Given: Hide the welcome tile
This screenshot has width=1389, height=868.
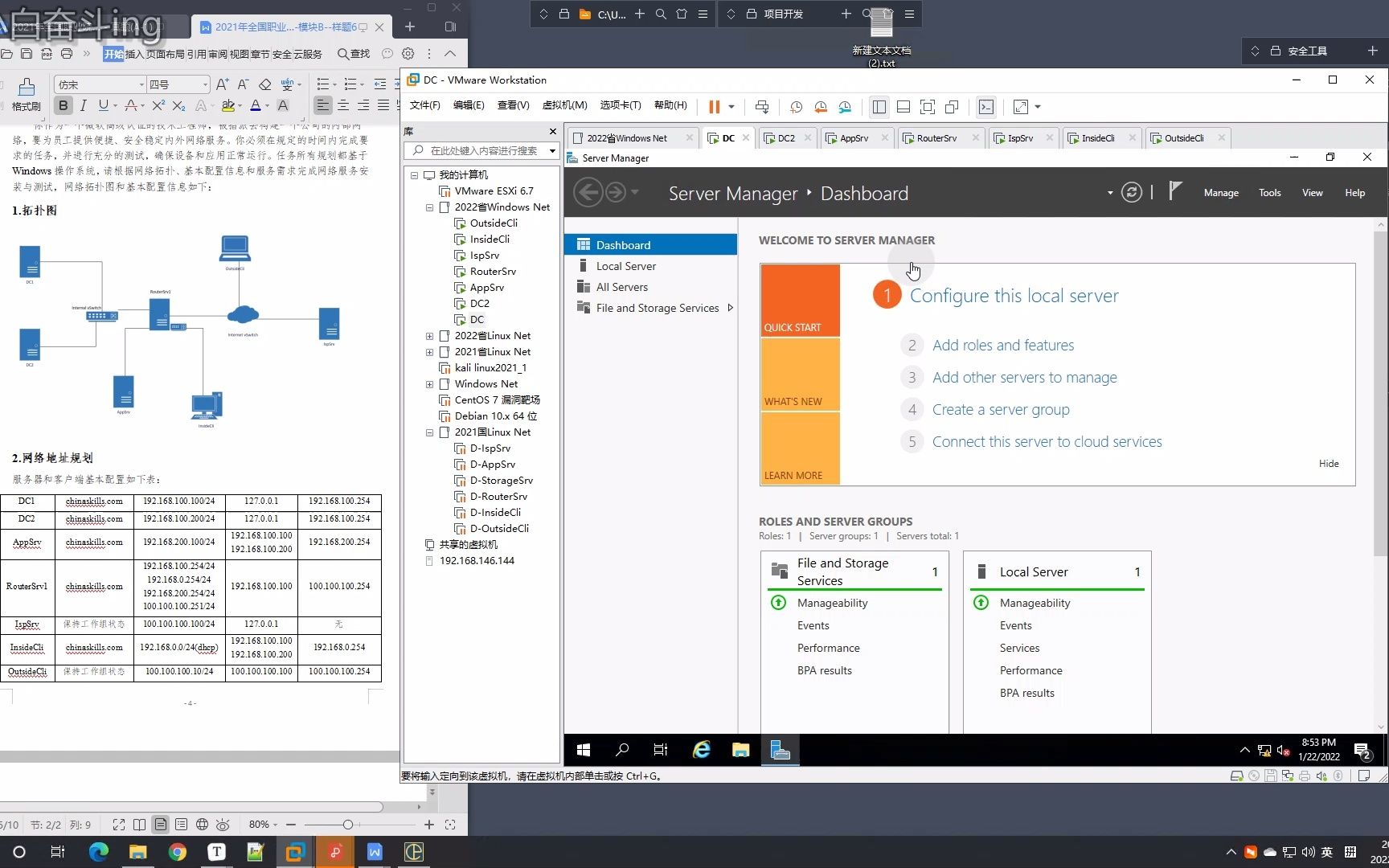Looking at the screenshot, I should click(1329, 464).
